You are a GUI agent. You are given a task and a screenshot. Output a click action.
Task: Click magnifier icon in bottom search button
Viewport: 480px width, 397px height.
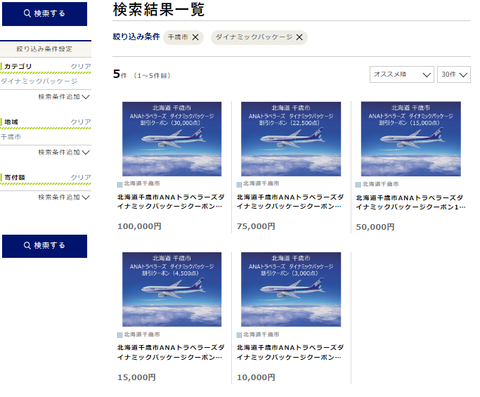(27, 246)
